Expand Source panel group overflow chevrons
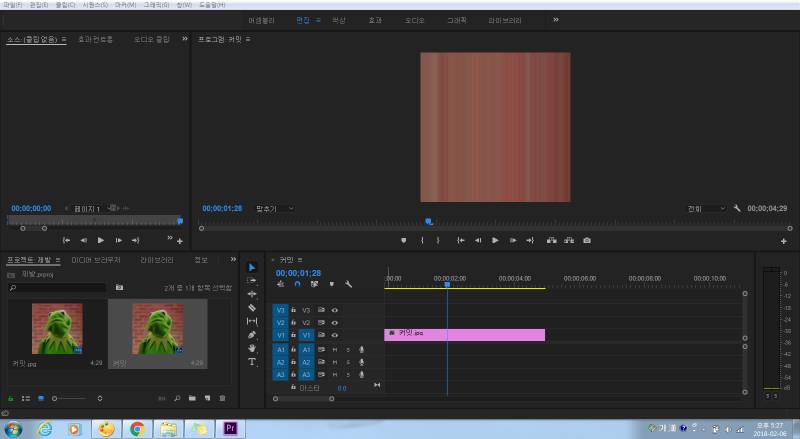 click(185, 39)
